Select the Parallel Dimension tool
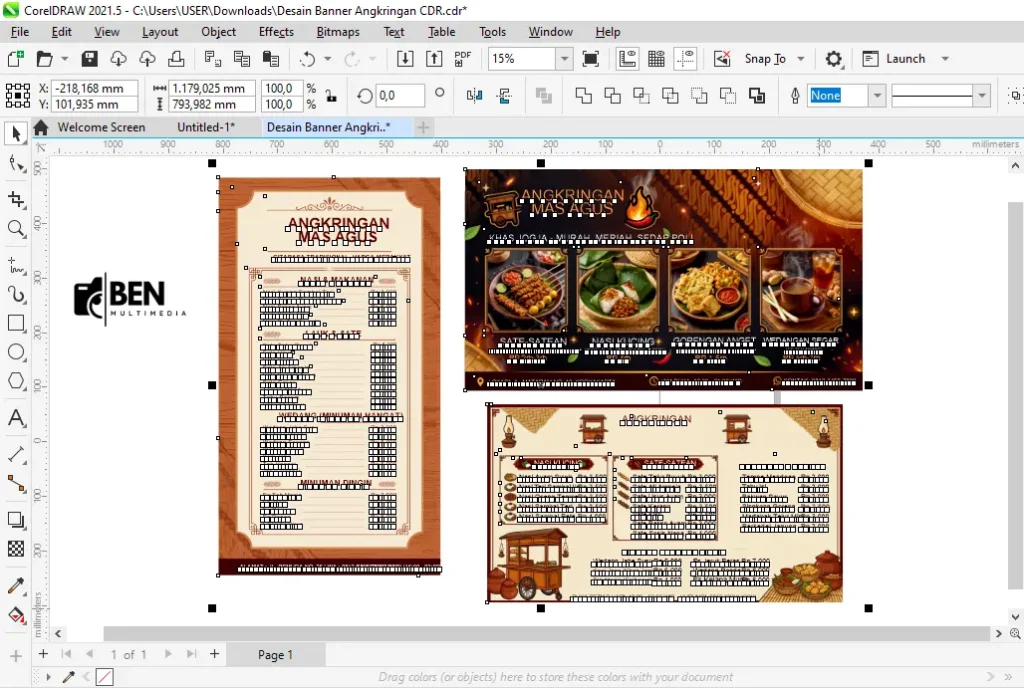Image resolution: width=1024 pixels, height=688 pixels. [16, 454]
